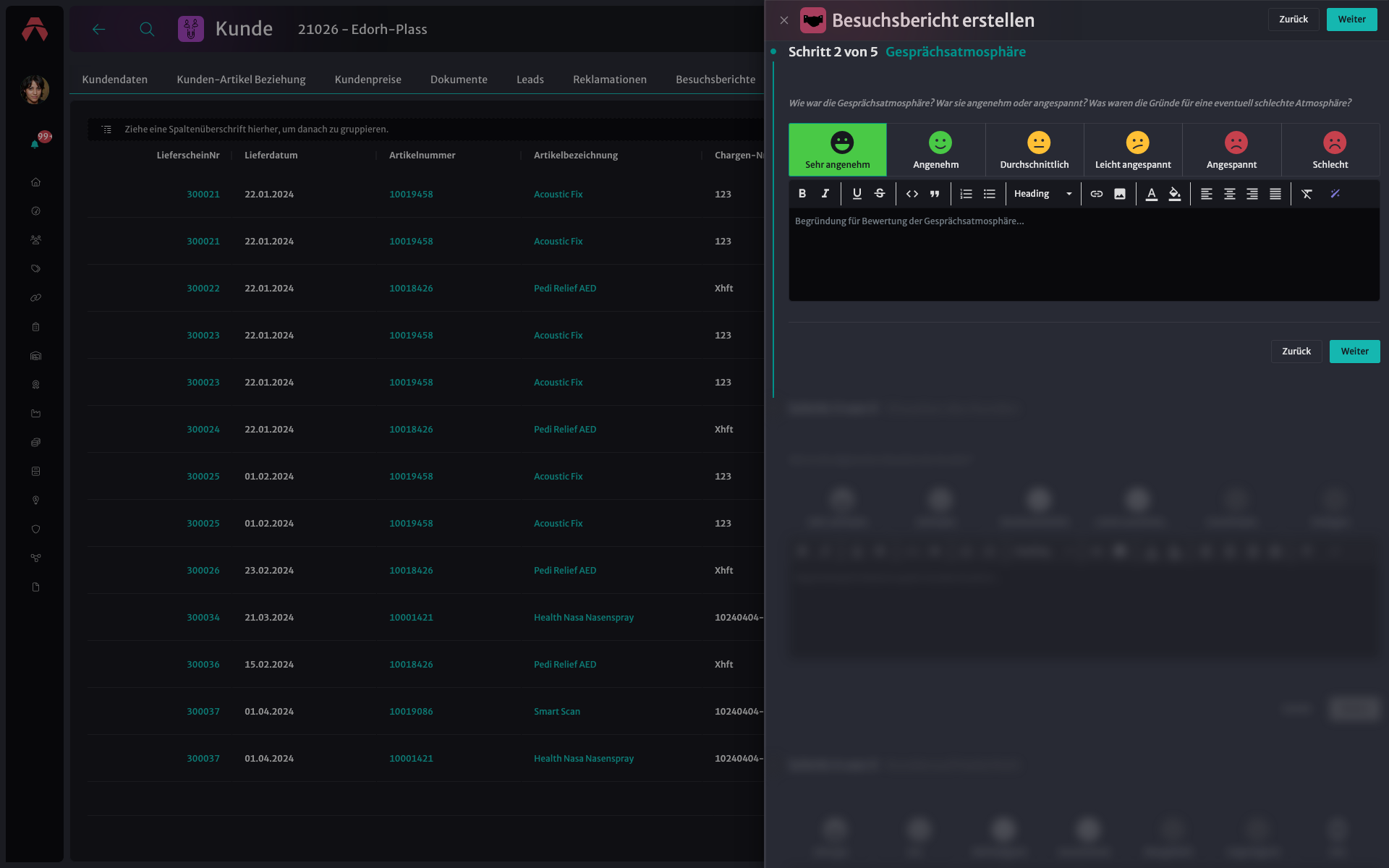Viewport: 1389px width, 868px height.
Task: Open Lieferschein 300022 link
Action: (x=203, y=289)
